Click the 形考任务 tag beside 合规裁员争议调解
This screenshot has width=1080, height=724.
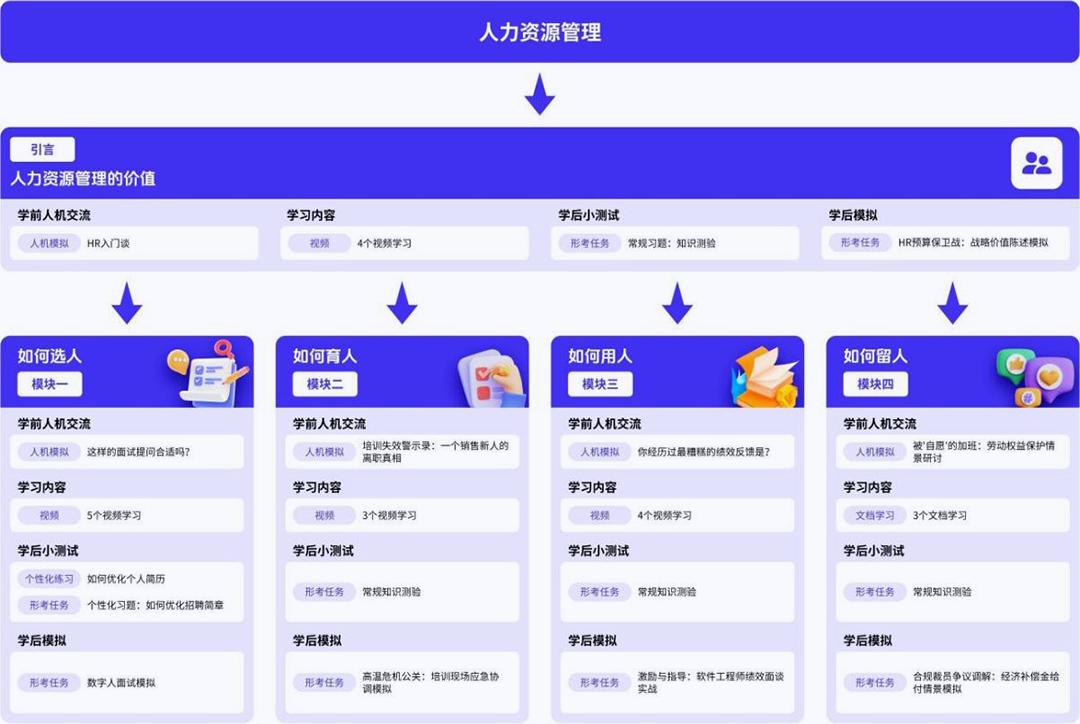point(875,683)
